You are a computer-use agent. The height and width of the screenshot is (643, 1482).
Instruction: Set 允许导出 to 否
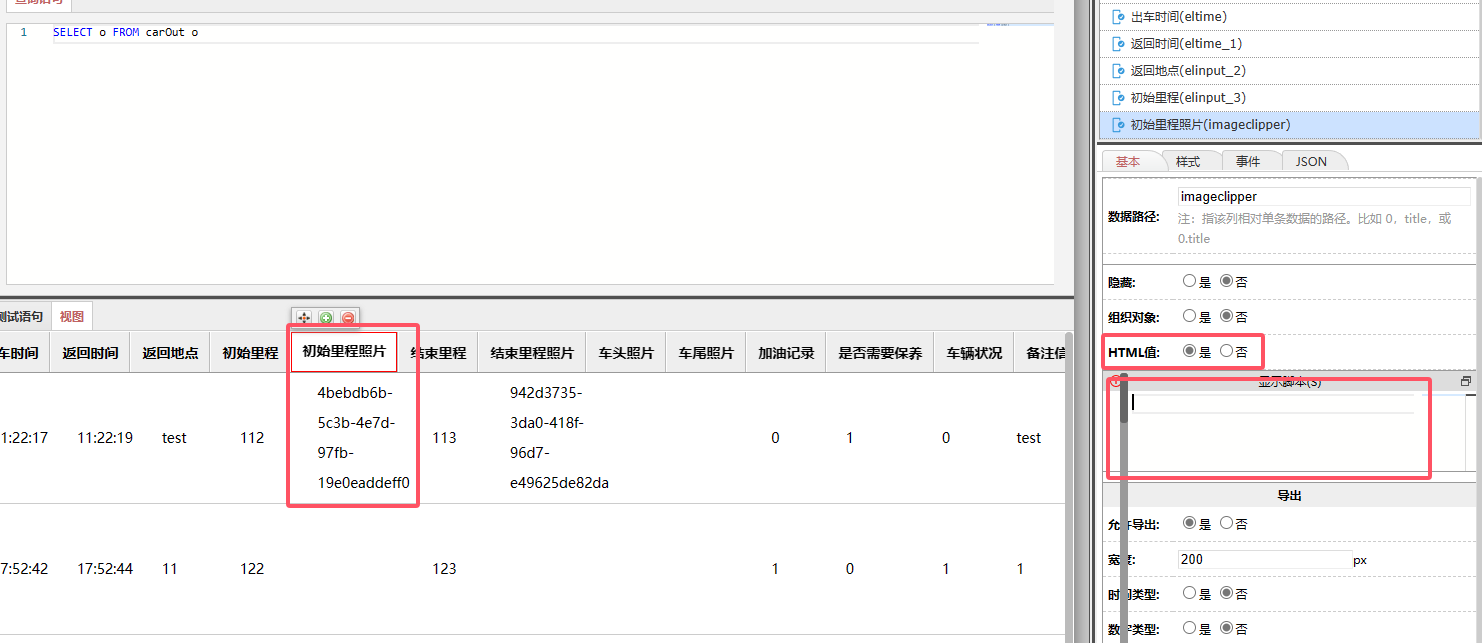click(1227, 523)
